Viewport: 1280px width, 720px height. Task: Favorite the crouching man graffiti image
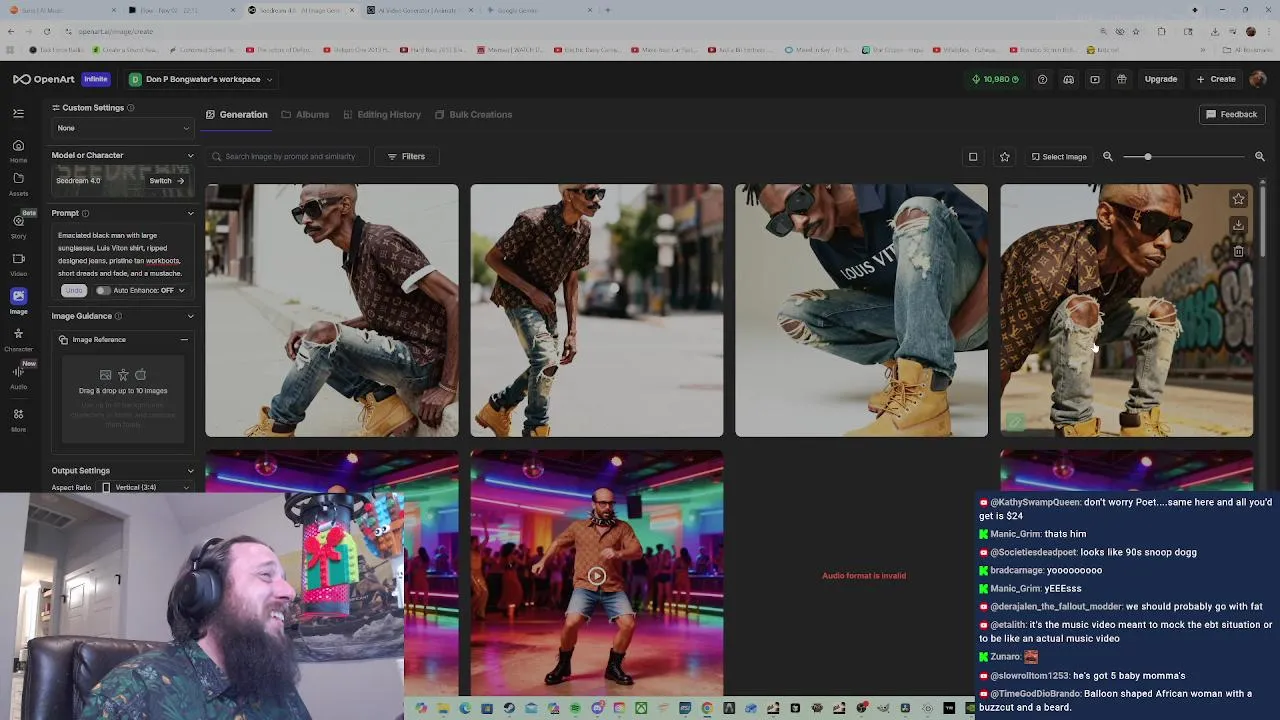pyautogui.click(x=1238, y=199)
